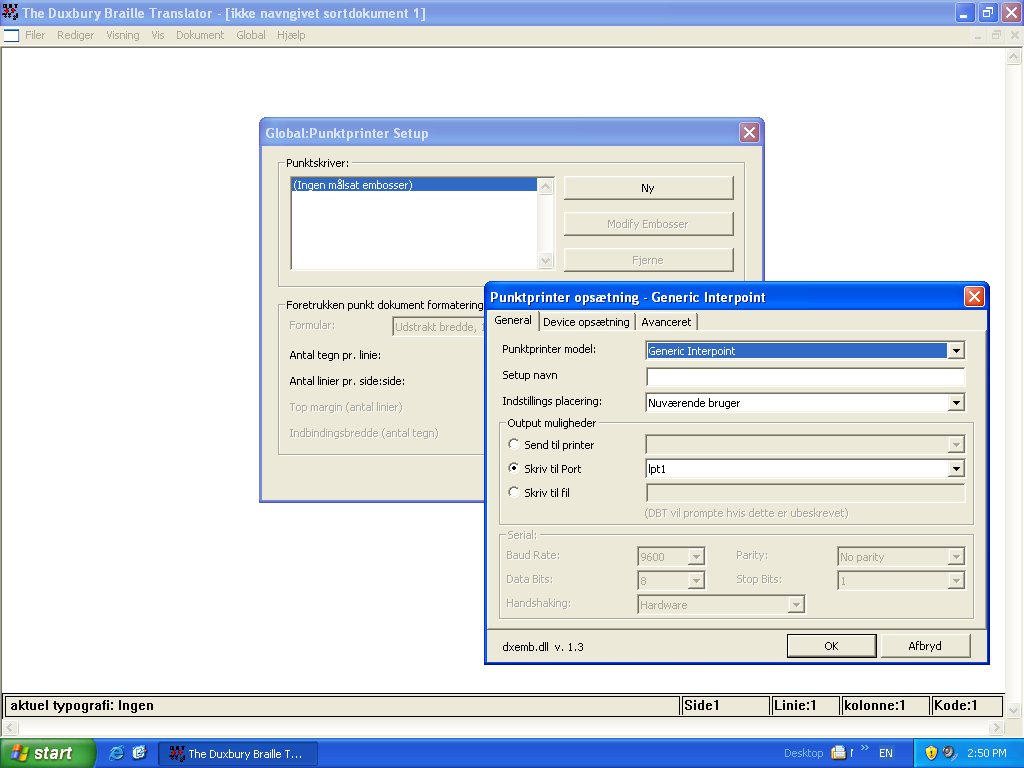Viewport: 1024px width, 768px height.
Task: Click Linie:1 status bar field
Action: click(805, 705)
